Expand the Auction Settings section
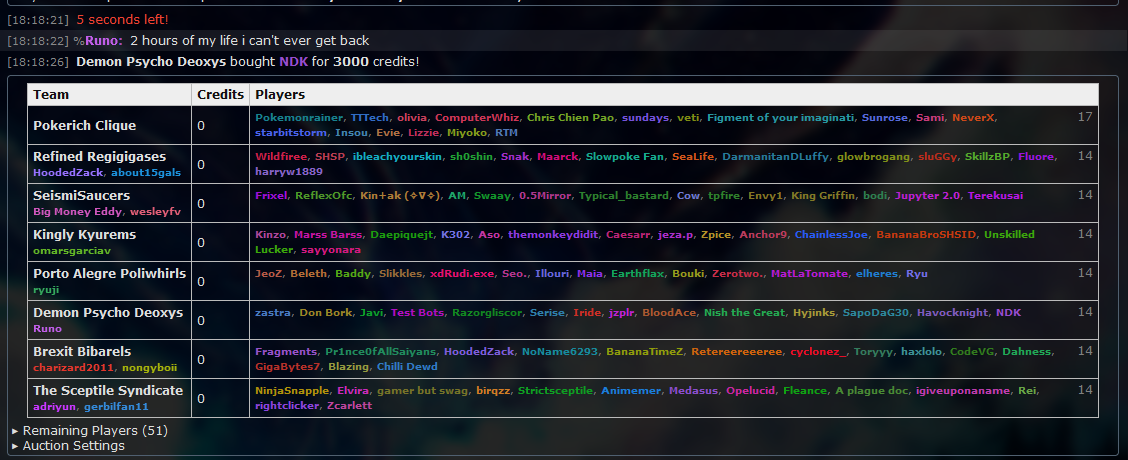 (x=73, y=446)
